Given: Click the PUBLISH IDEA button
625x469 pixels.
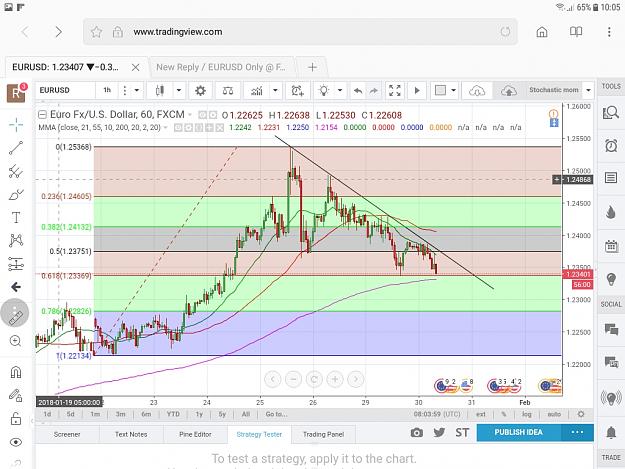Looking at the screenshot, I should coord(519,432).
